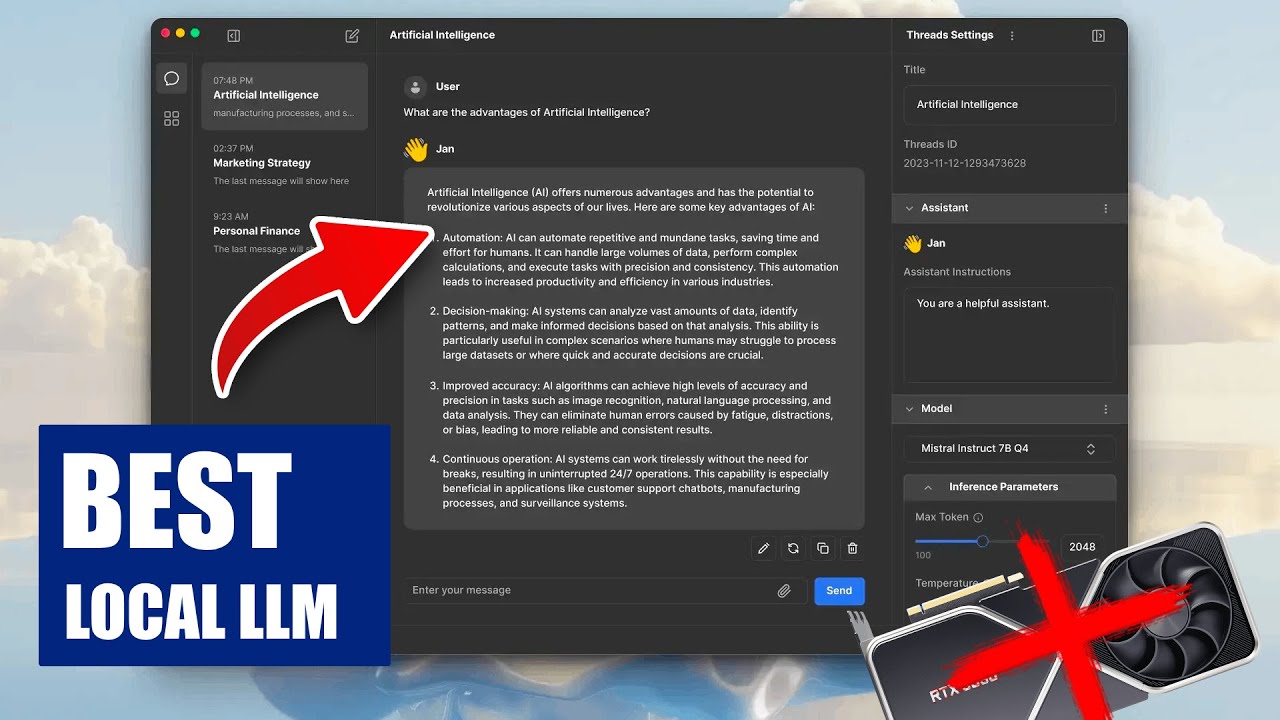Select the Artificial Intelligence thread

pyautogui.click(x=285, y=96)
